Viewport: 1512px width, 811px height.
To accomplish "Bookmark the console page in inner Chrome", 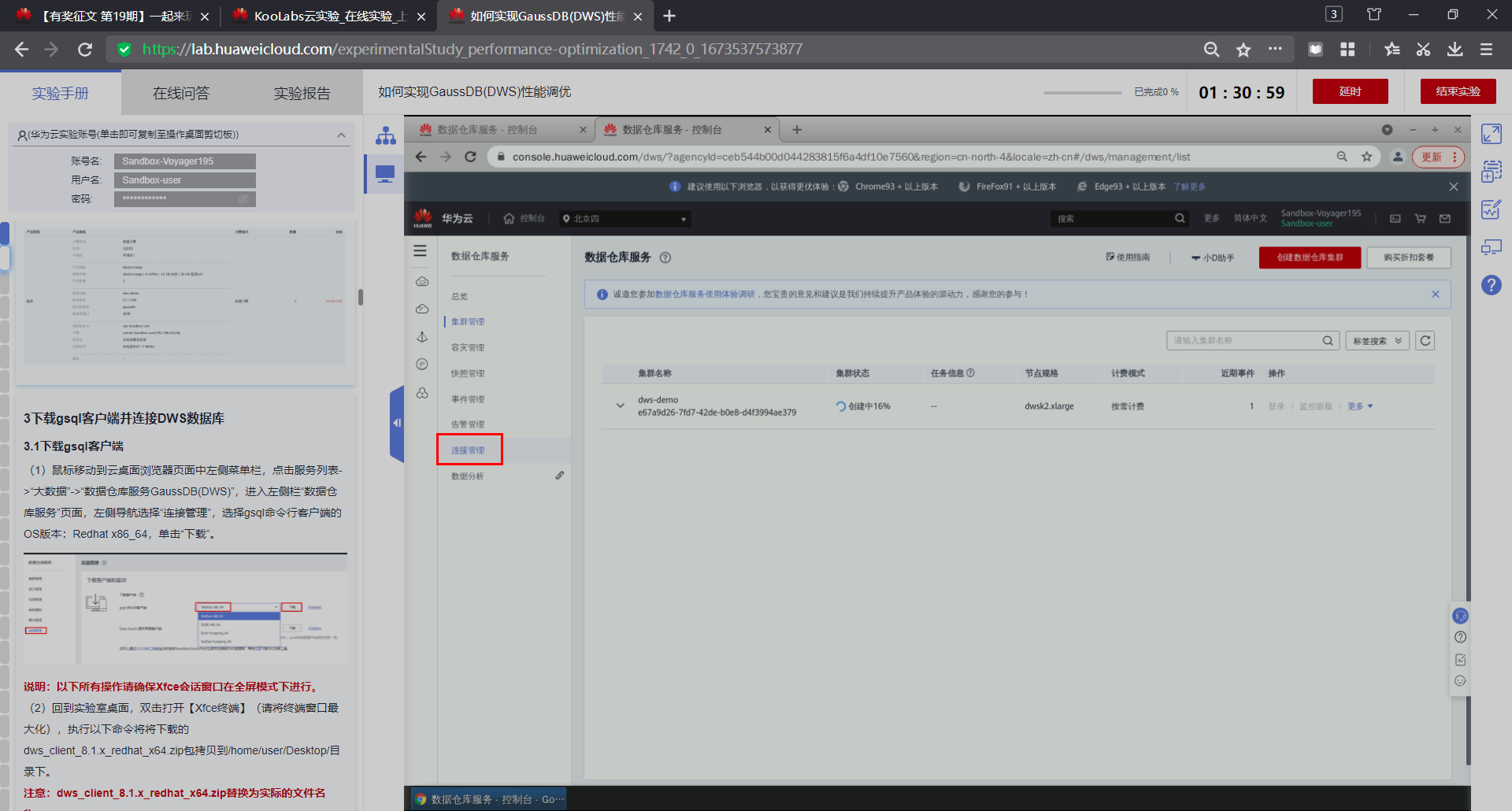I will click(x=1367, y=157).
